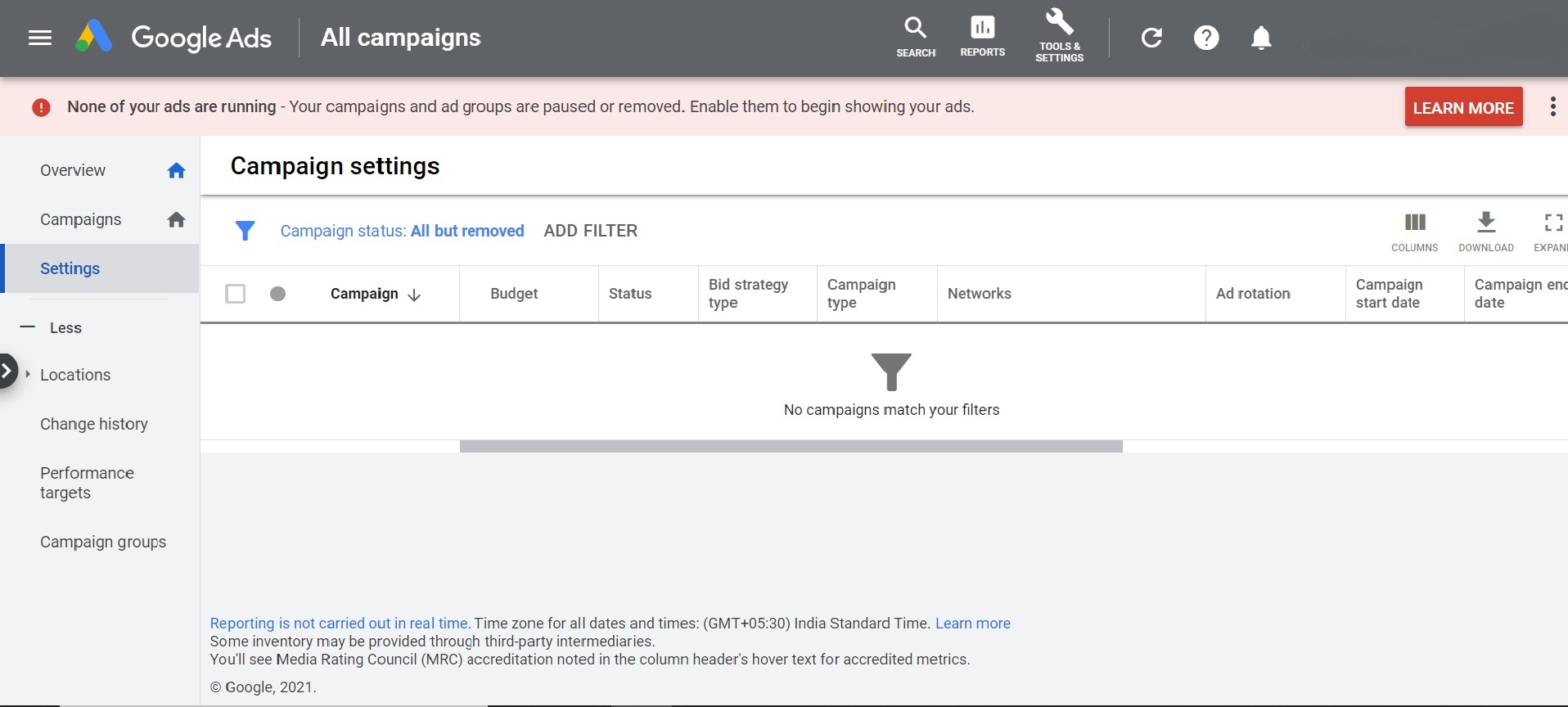The width and height of the screenshot is (1568, 707).
Task: Click the Search magnifier icon
Action: pyautogui.click(x=915, y=29)
